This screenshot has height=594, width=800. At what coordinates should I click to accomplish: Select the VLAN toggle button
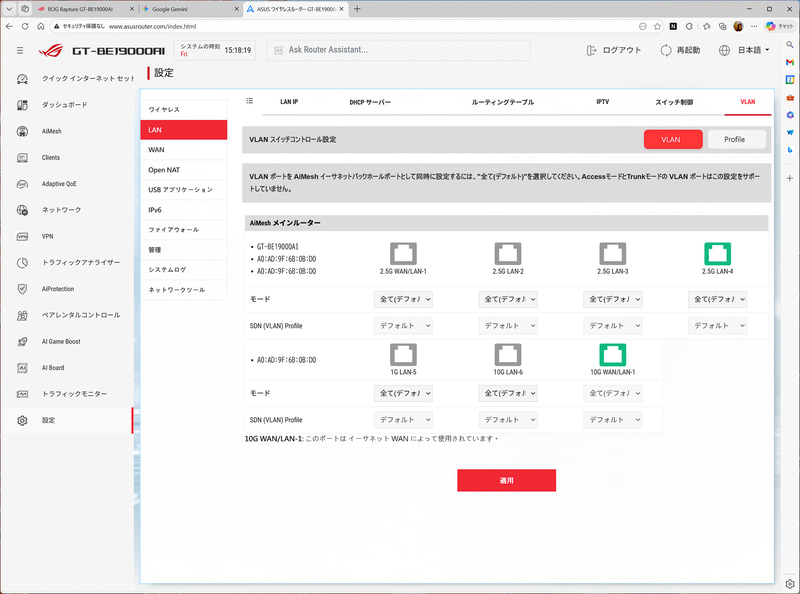tap(673, 139)
